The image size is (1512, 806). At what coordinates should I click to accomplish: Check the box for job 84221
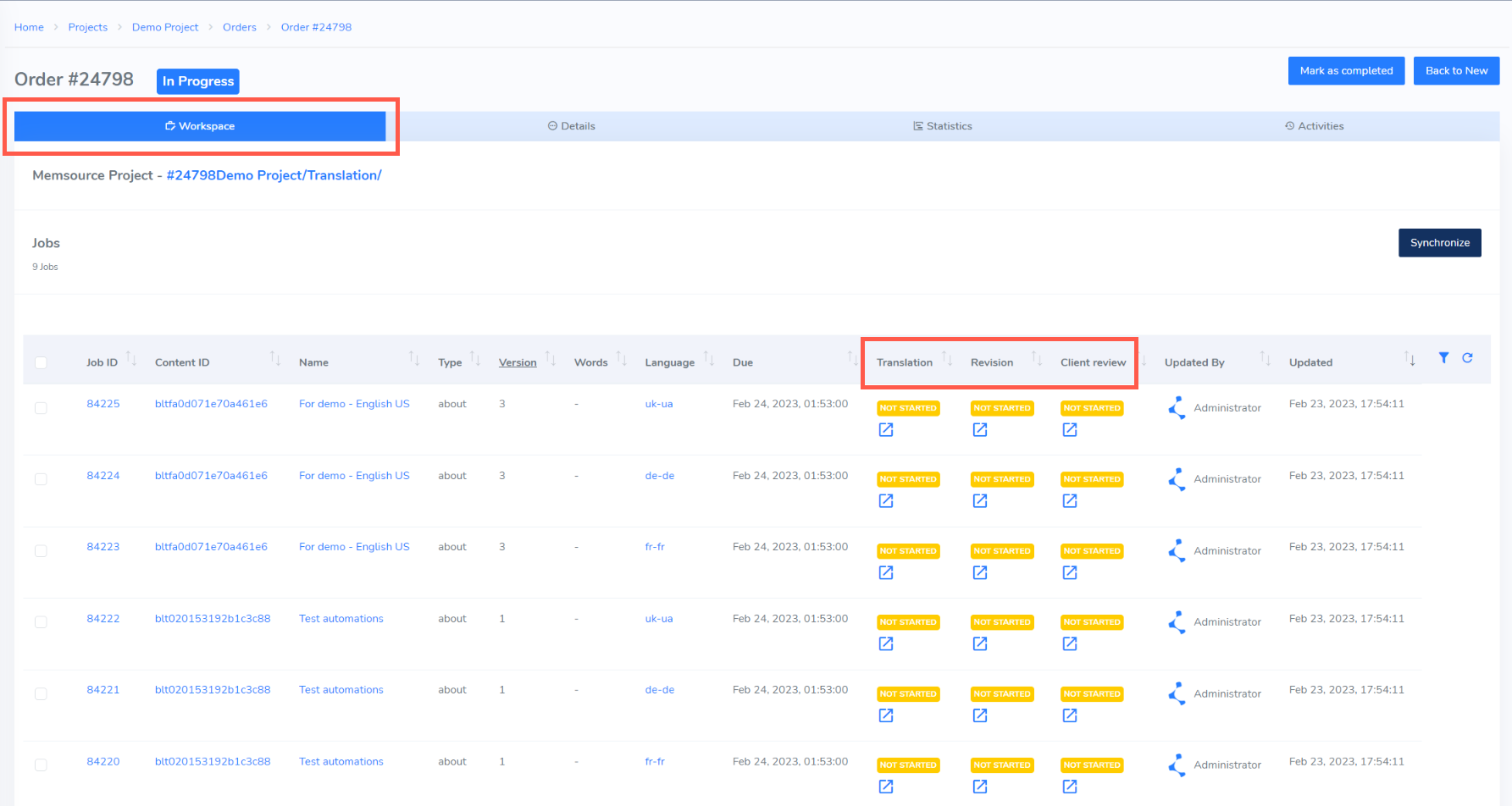(41, 694)
